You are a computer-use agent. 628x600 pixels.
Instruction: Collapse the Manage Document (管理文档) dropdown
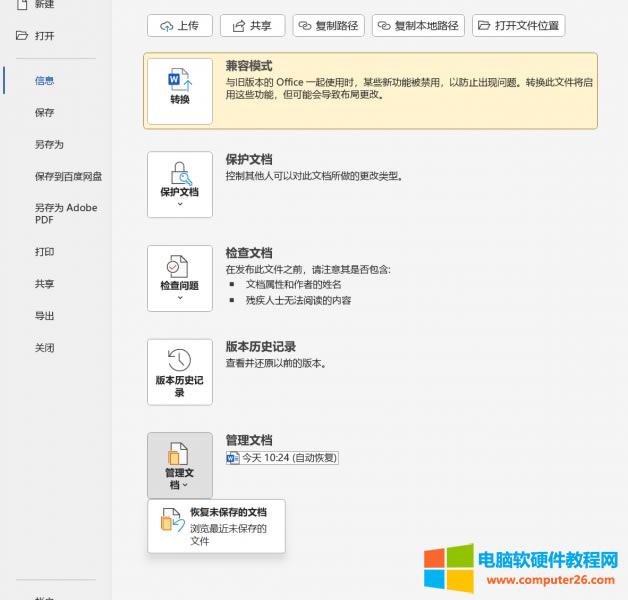pos(179,465)
